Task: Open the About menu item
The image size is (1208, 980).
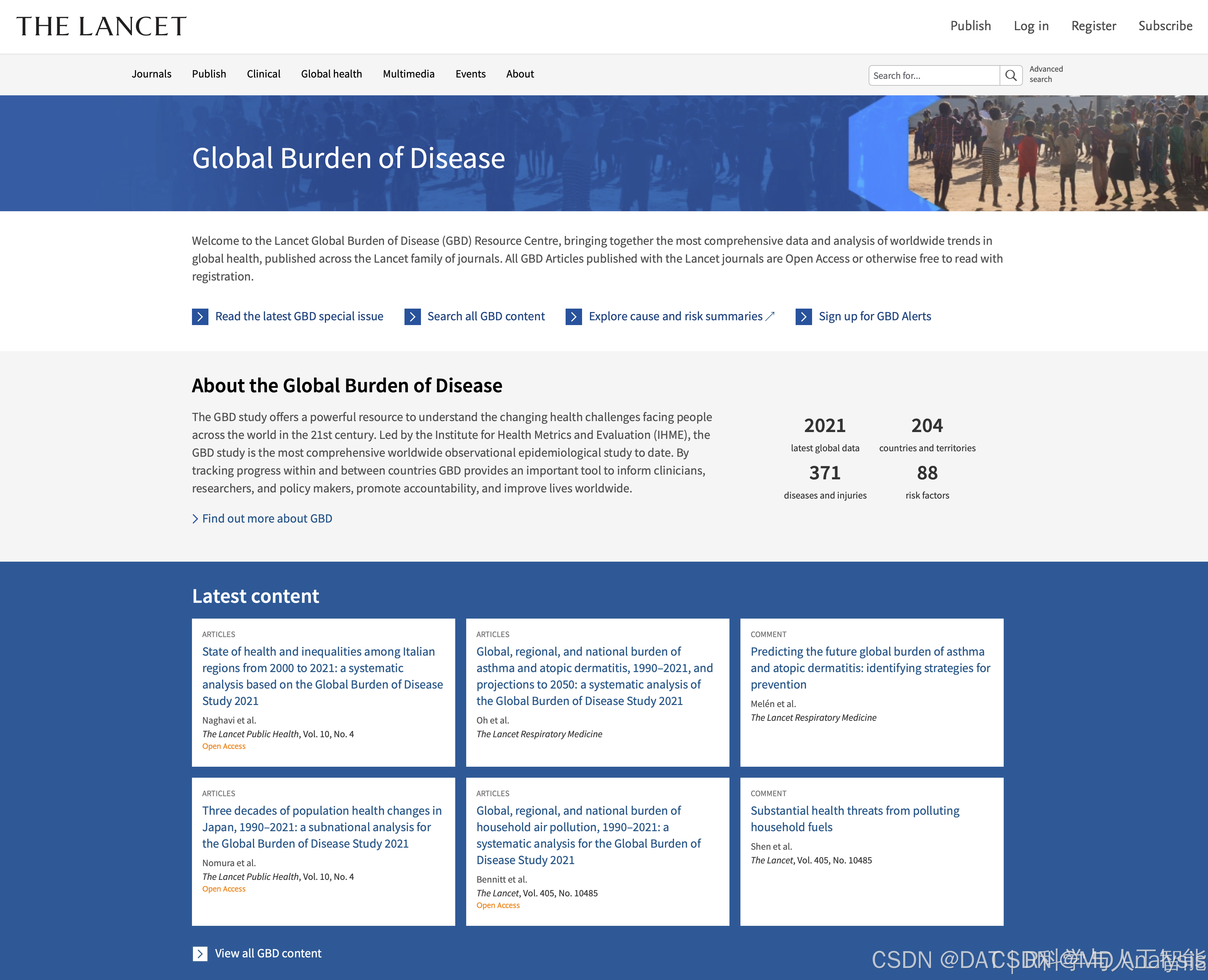Action: (520, 74)
